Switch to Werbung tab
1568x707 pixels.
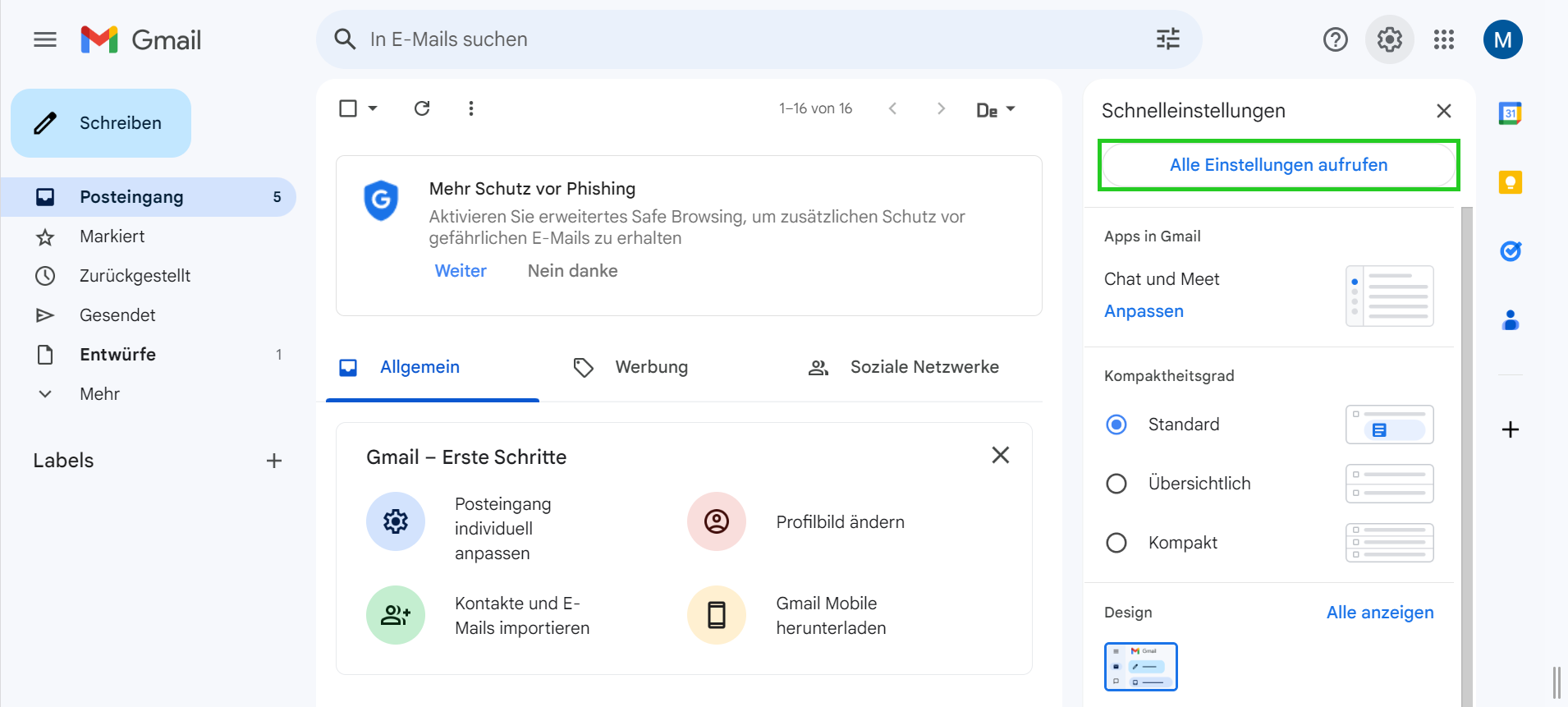point(651,368)
